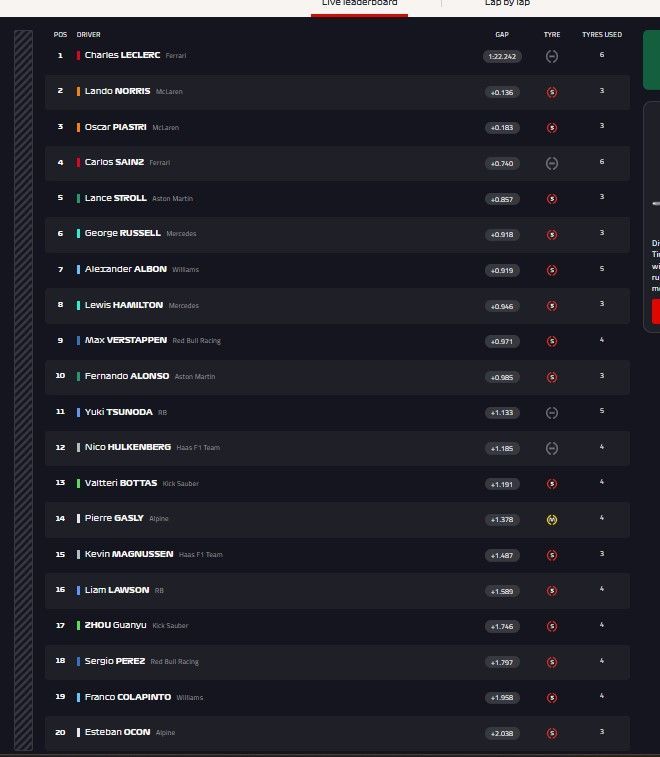Screen dimensions: 660x757
Task: Click the red button in side panel
Action: [x=656, y=311]
